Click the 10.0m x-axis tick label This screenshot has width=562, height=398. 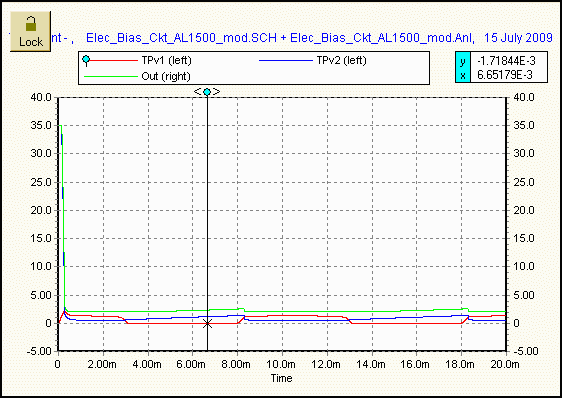[x=281, y=364]
